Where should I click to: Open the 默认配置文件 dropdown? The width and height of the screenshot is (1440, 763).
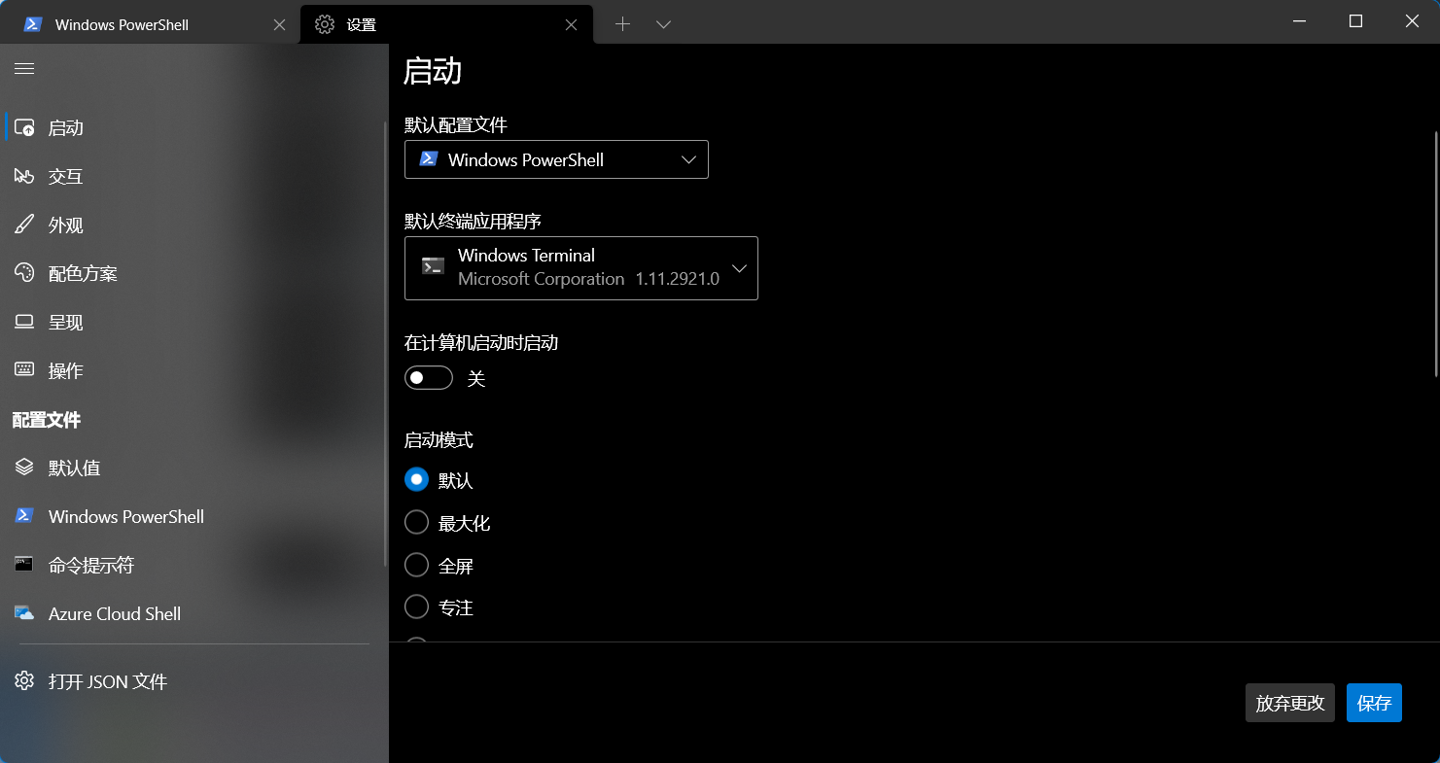[556, 160]
